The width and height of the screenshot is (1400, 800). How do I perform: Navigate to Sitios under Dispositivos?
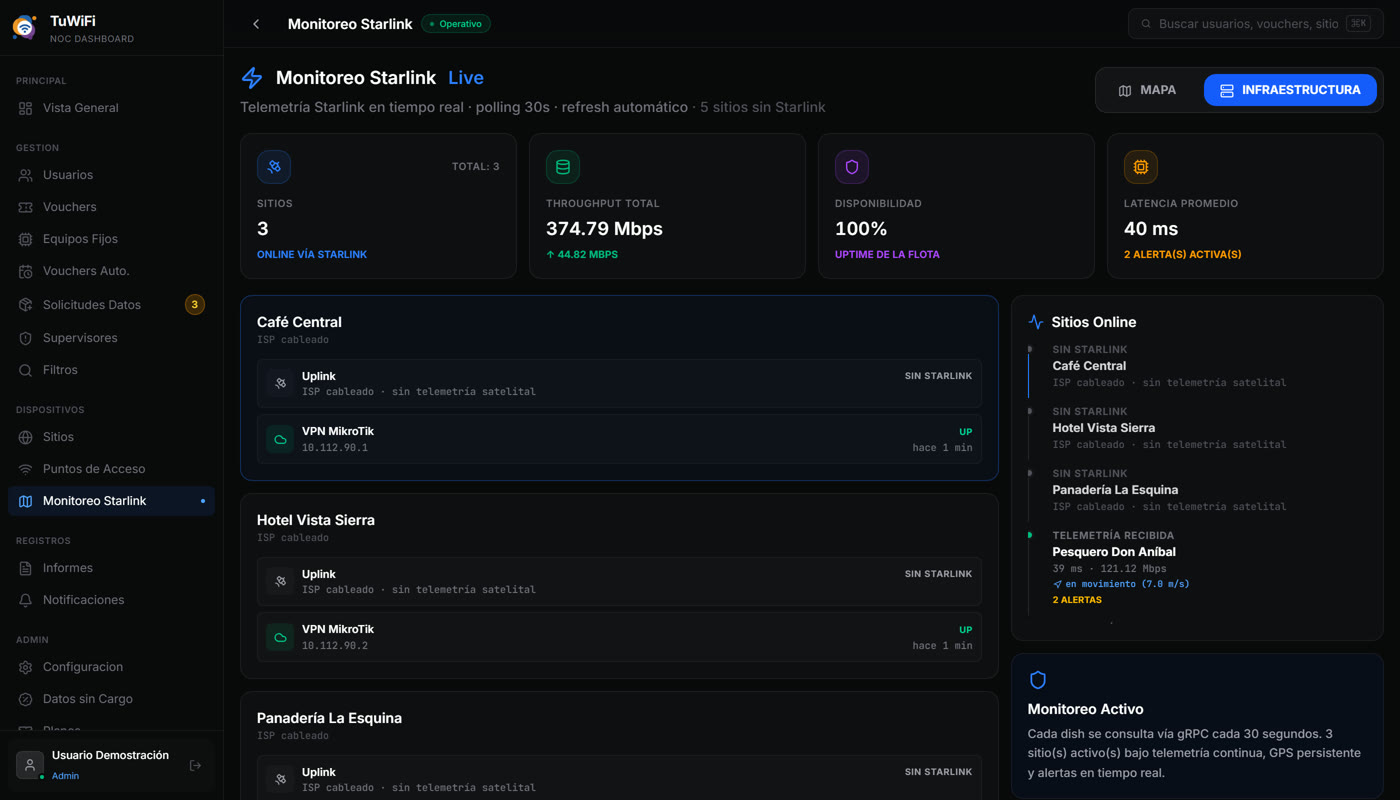tap(111, 437)
